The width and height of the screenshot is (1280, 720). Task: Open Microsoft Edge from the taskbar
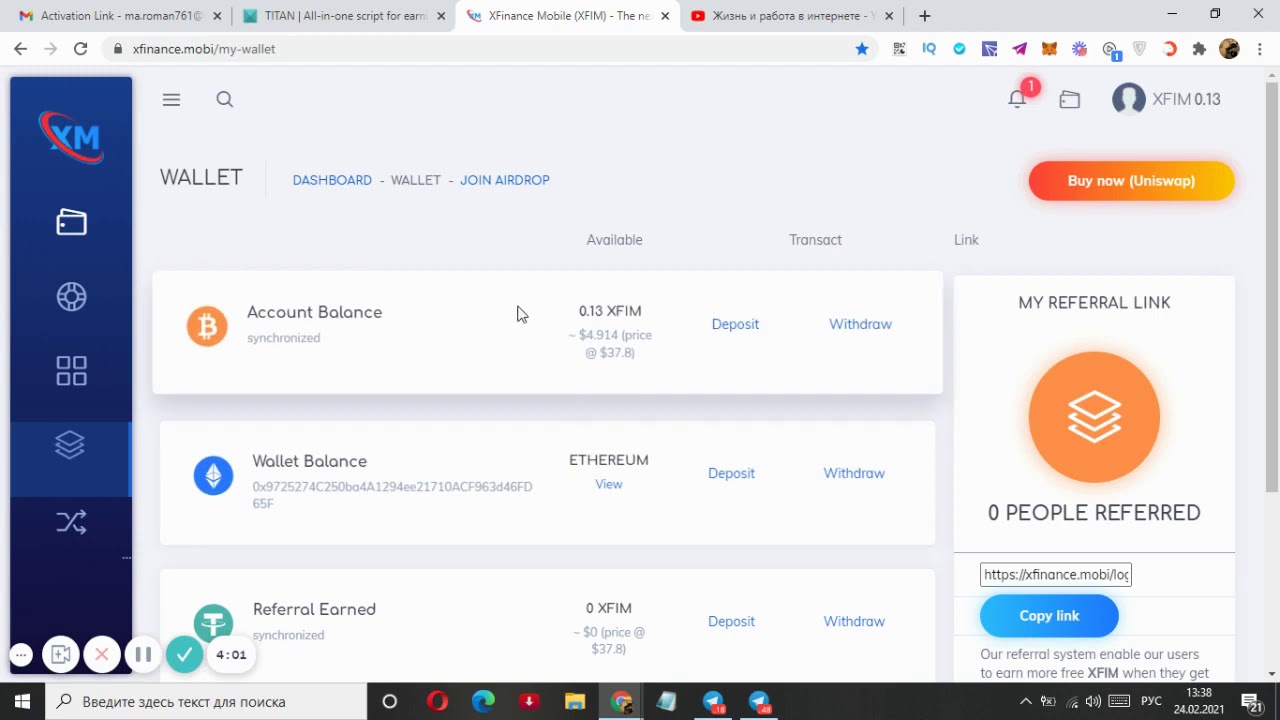point(483,701)
